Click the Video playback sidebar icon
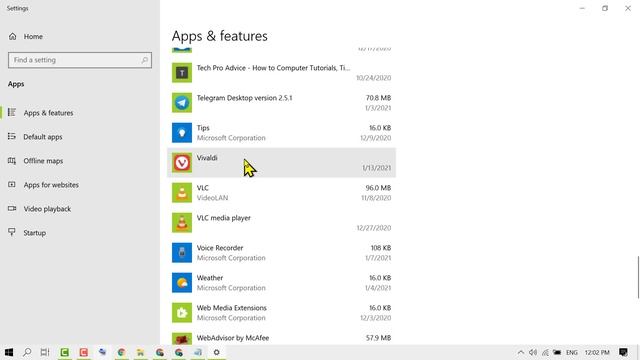 click(12, 209)
